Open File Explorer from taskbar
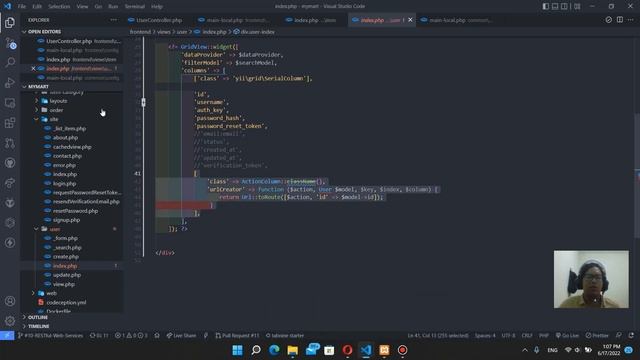This screenshot has width=640, height=360. tap(292, 350)
